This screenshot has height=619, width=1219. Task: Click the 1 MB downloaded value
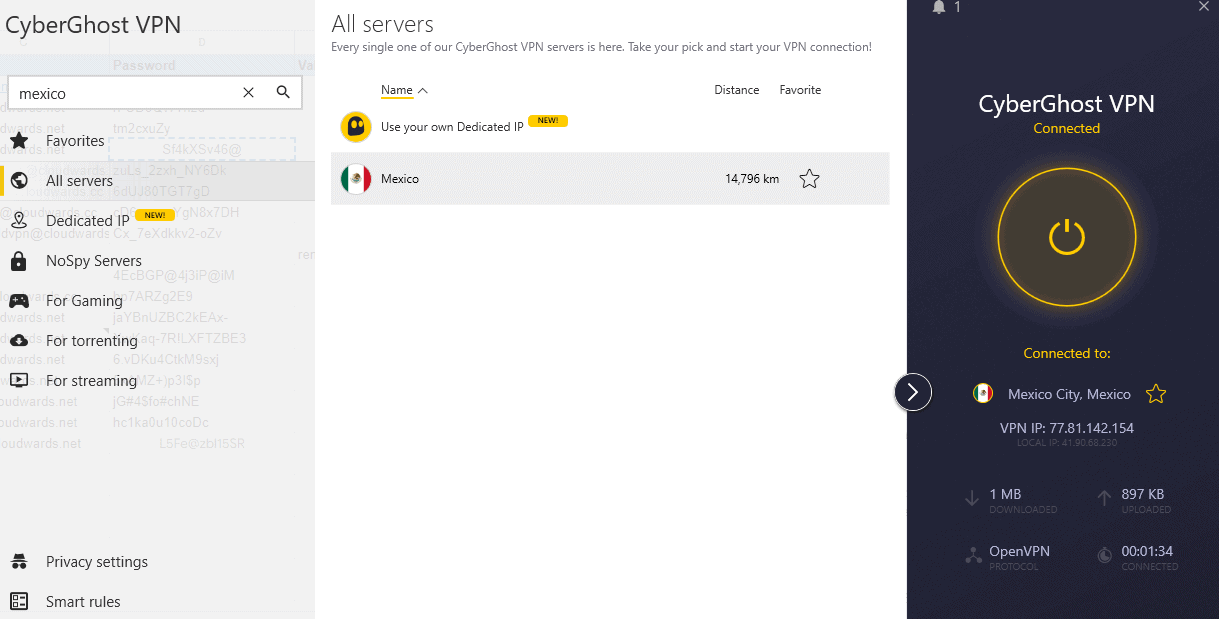point(1005,494)
